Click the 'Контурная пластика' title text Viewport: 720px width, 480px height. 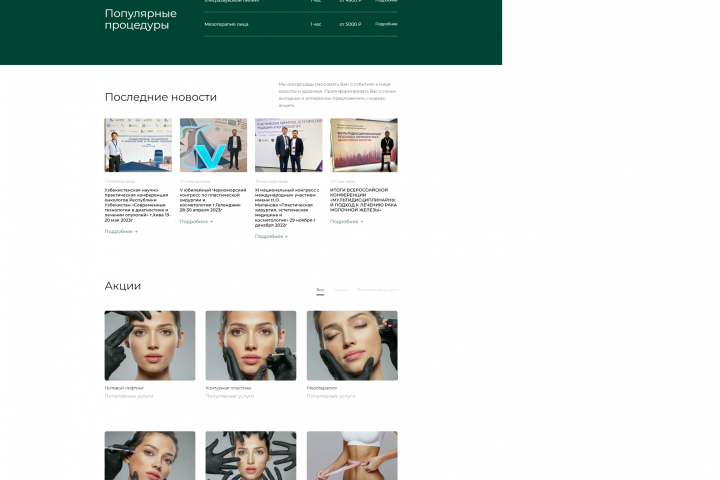[228, 388]
